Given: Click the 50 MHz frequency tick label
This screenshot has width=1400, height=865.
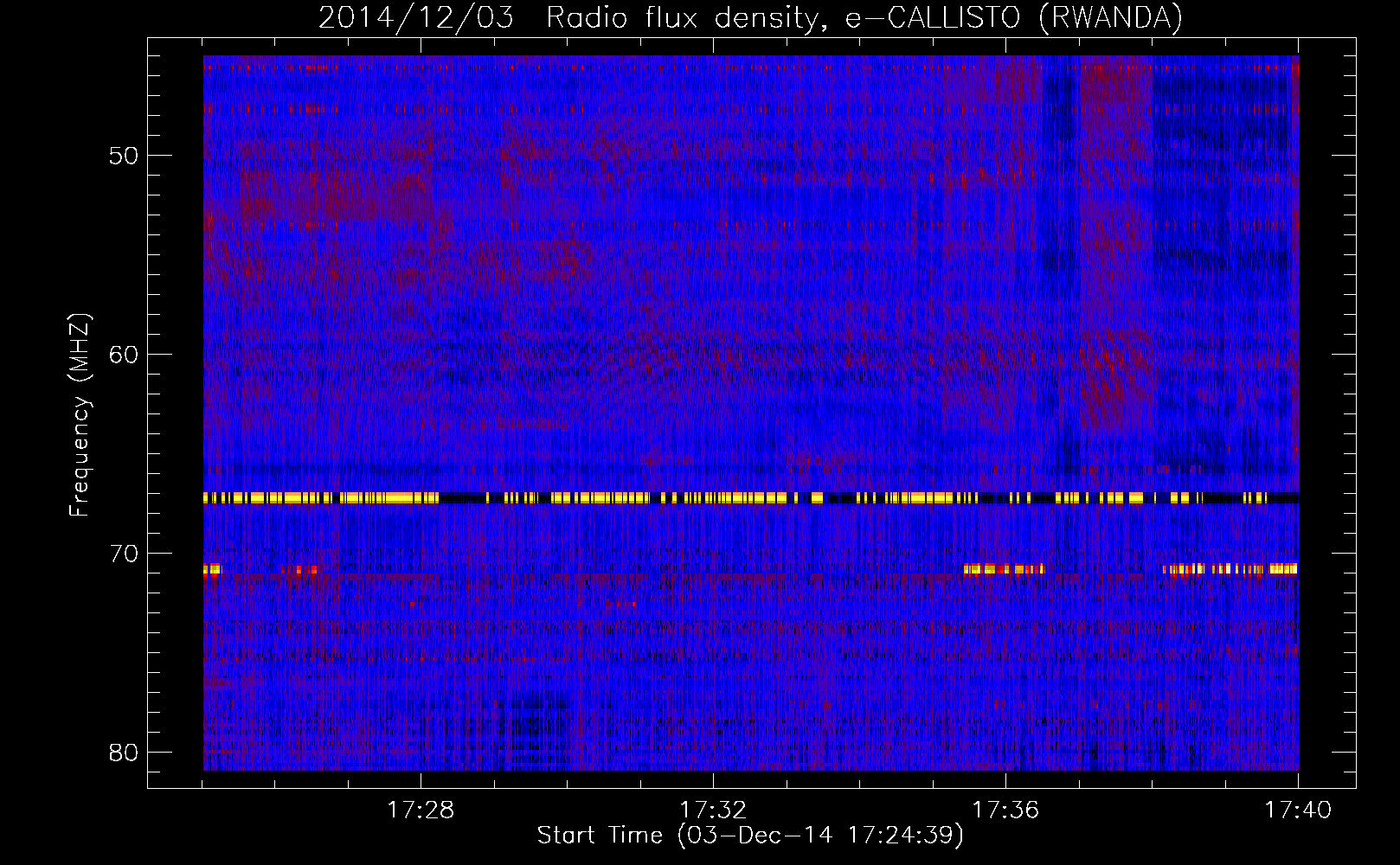Looking at the screenshot, I should click(x=124, y=156).
